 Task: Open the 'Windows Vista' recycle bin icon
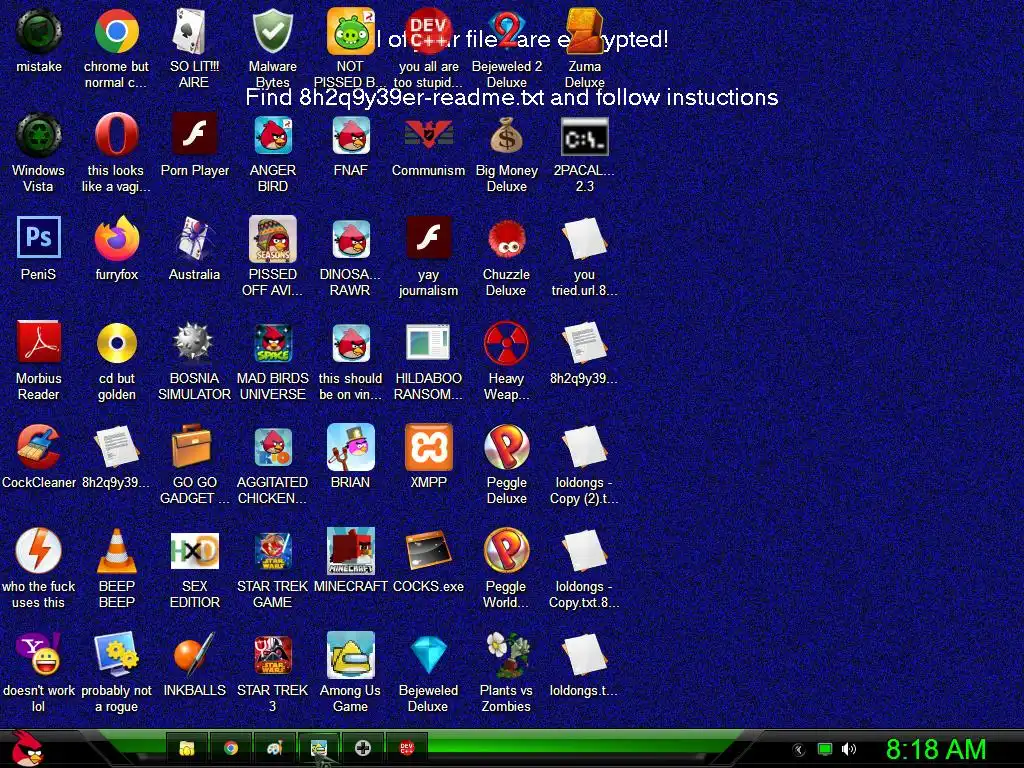(39, 135)
